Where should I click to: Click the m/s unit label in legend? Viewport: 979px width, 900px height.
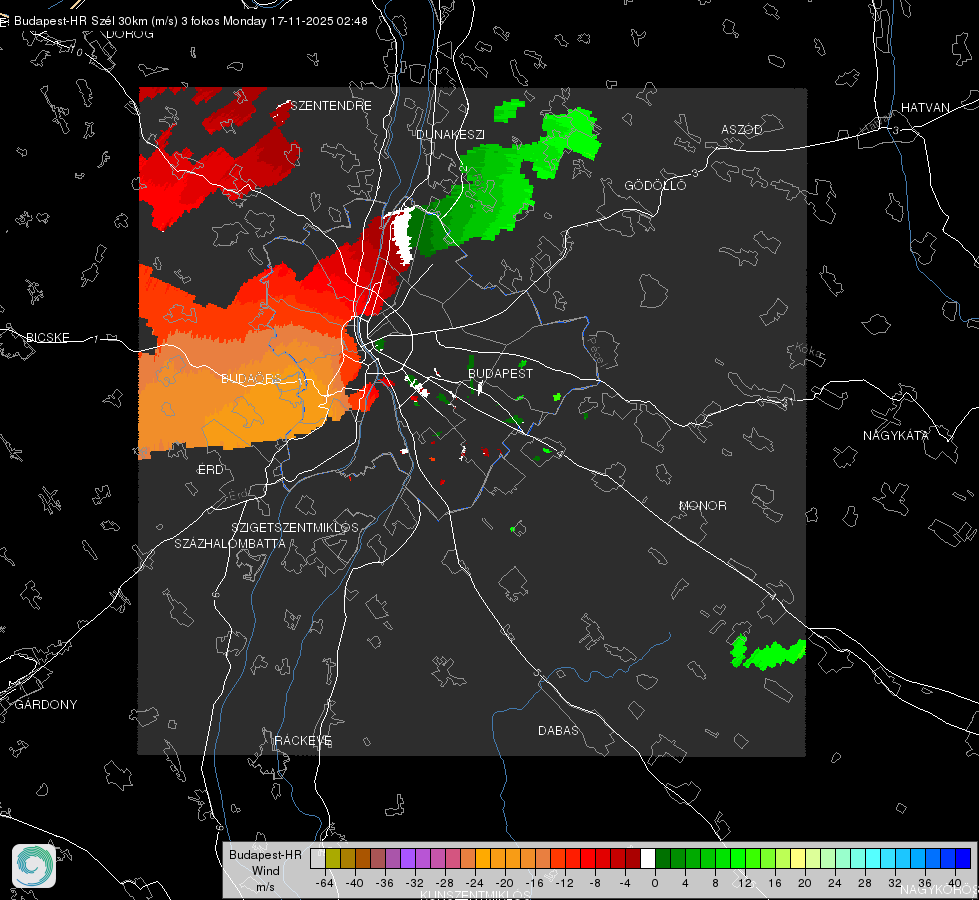click(265, 886)
